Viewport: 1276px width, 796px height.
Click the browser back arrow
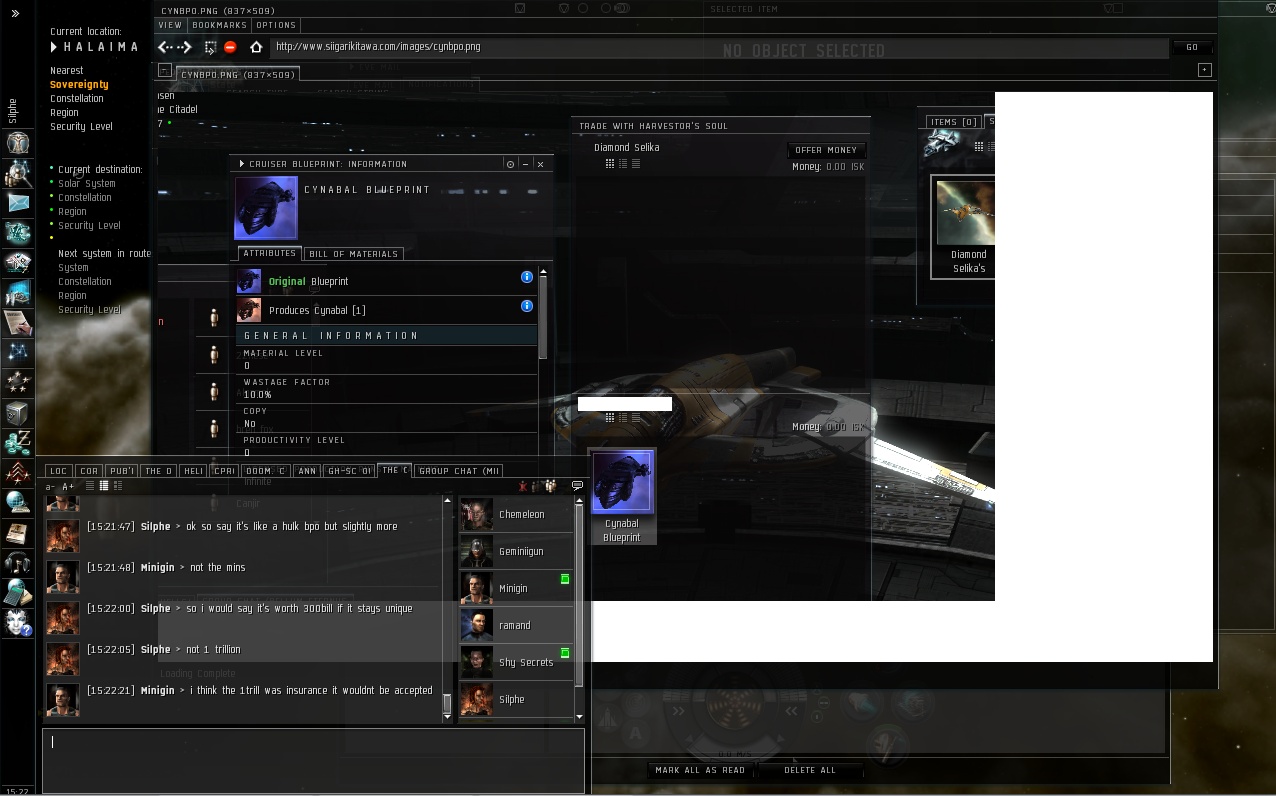click(166, 47)
